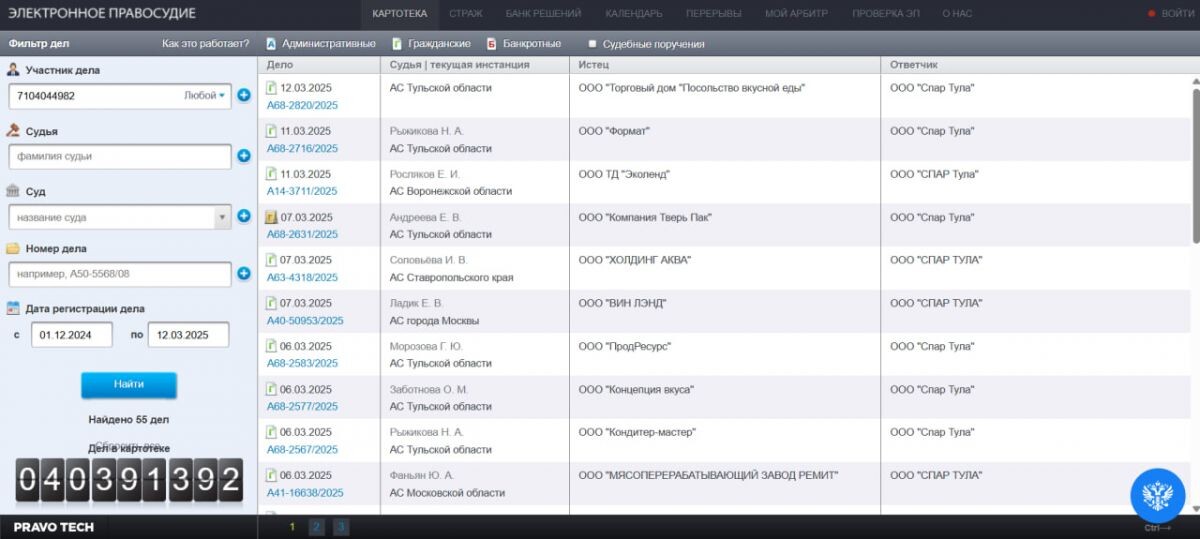Screen dimensions: 1200x539
Task: Click Ответчик column header
Action: (x=914, y=64)
